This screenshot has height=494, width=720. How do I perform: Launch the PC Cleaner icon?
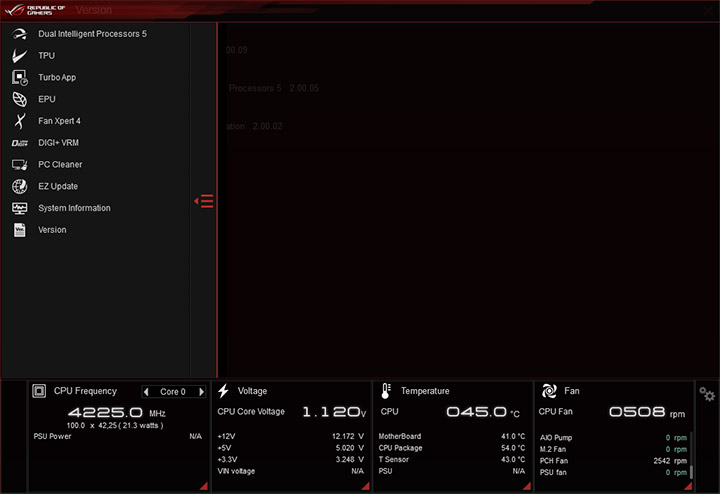click(20, 165)
